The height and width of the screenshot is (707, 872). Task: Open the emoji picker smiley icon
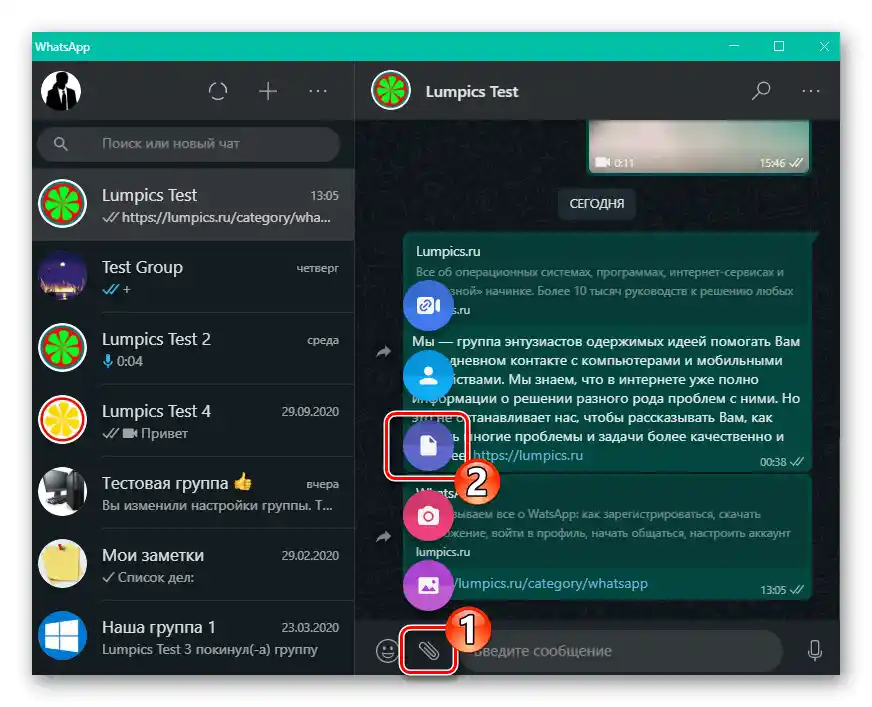pos(387,650)
